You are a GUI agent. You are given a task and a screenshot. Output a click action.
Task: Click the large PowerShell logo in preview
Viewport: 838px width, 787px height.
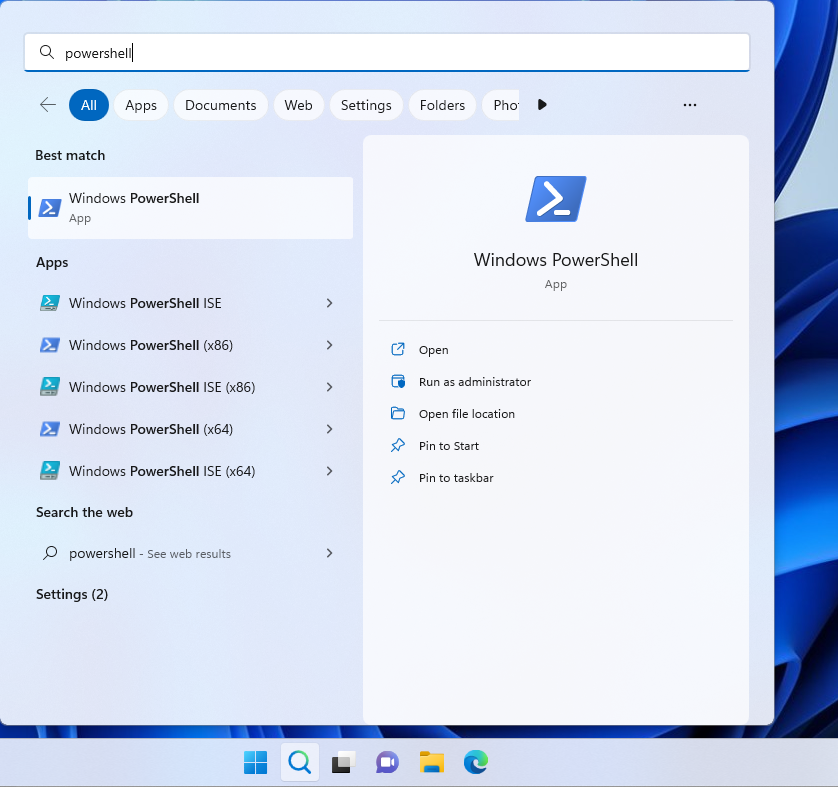click(555, 198)
